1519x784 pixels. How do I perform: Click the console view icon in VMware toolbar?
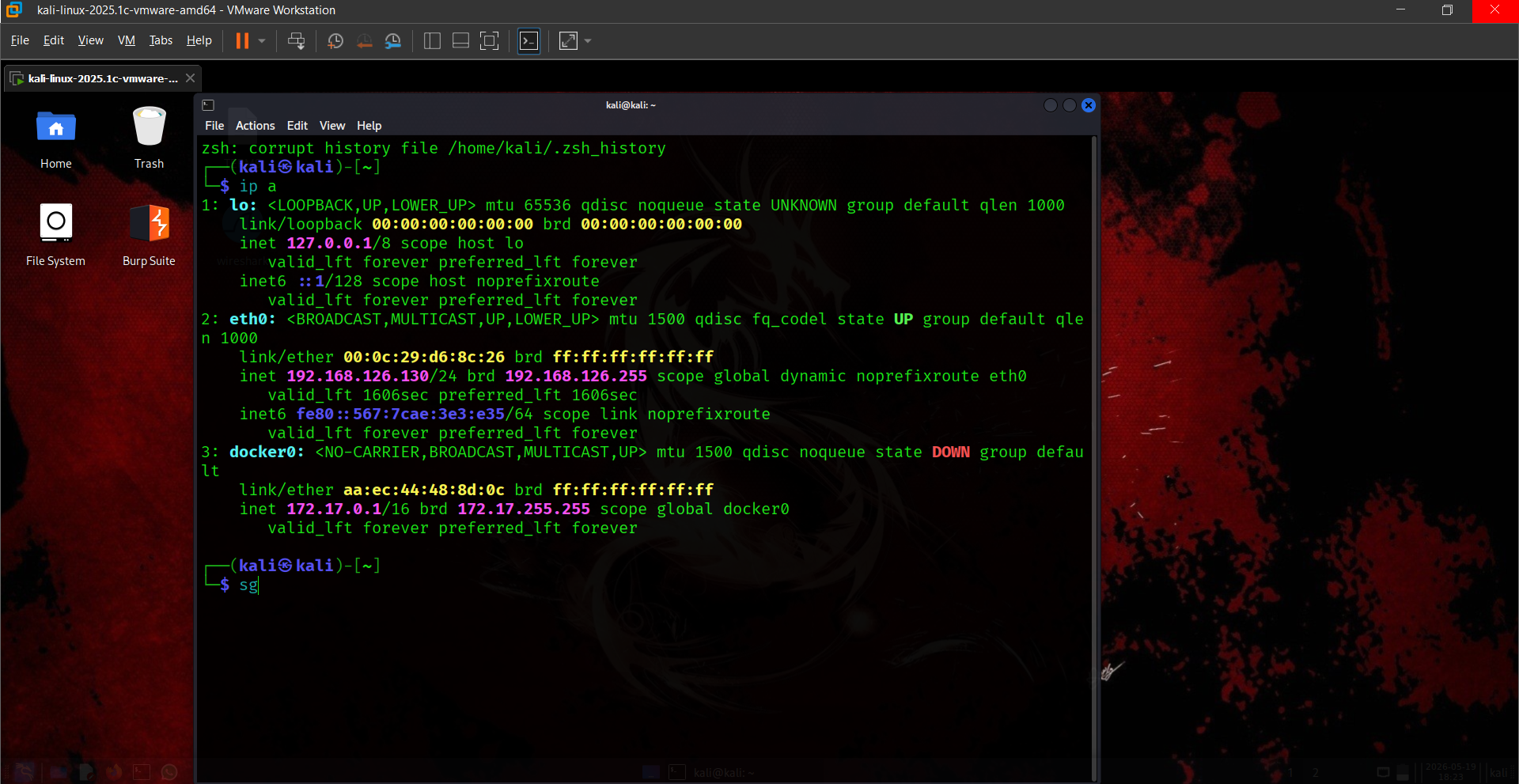click(x=528, y=40)
